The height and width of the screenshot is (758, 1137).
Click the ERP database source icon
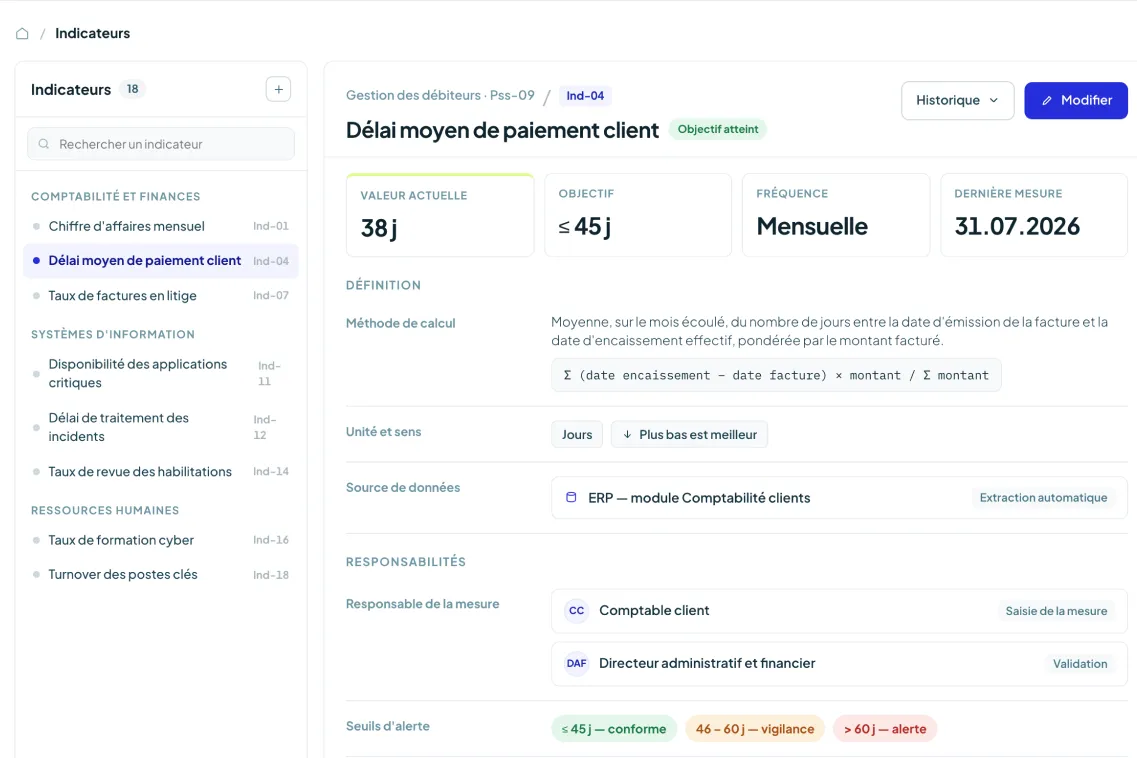pyautogui.click(x=571, y=498)
